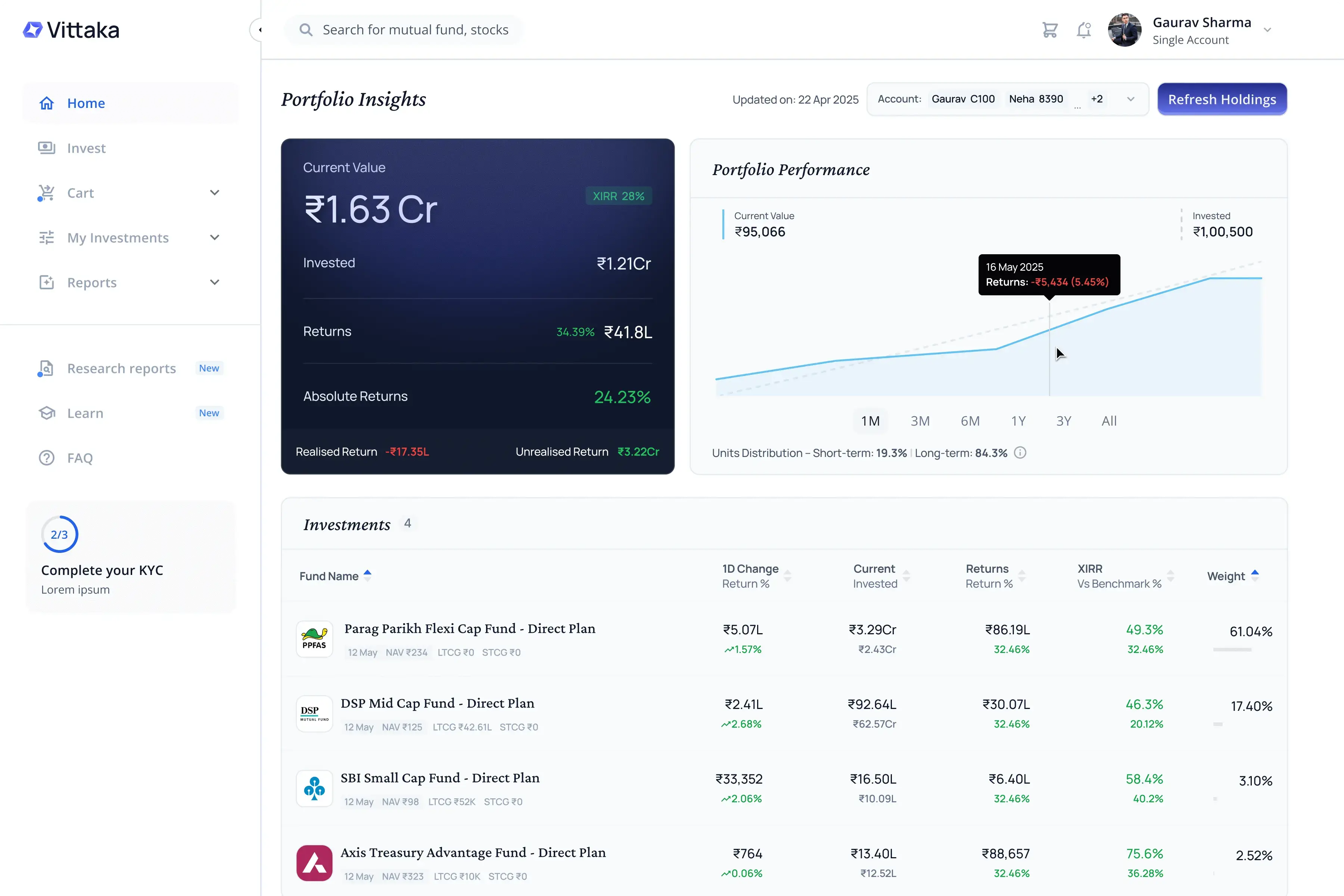Click the PPFAS fund logo
Viewport: 1344px width, 896px height.
click(314, 639)
